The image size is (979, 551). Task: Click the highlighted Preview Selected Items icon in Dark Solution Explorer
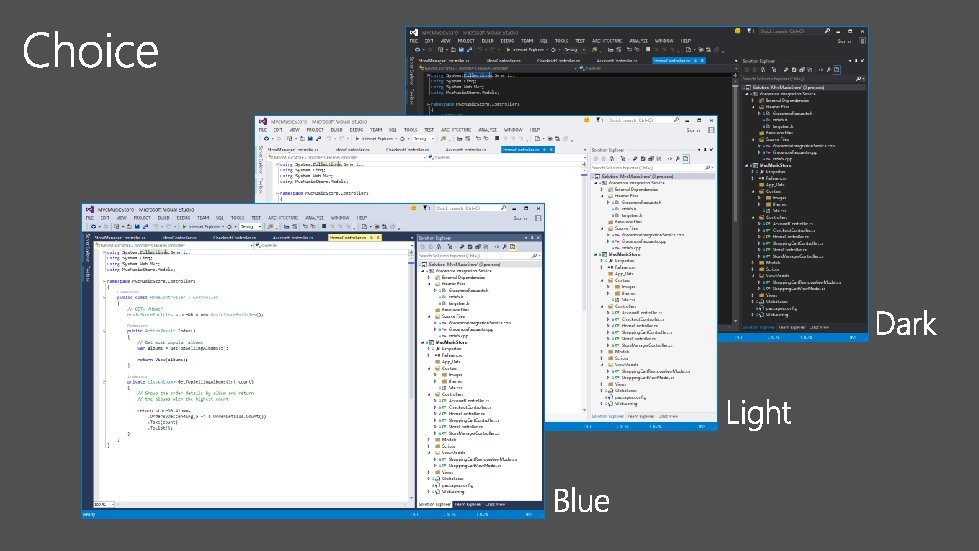click(837, 69)
